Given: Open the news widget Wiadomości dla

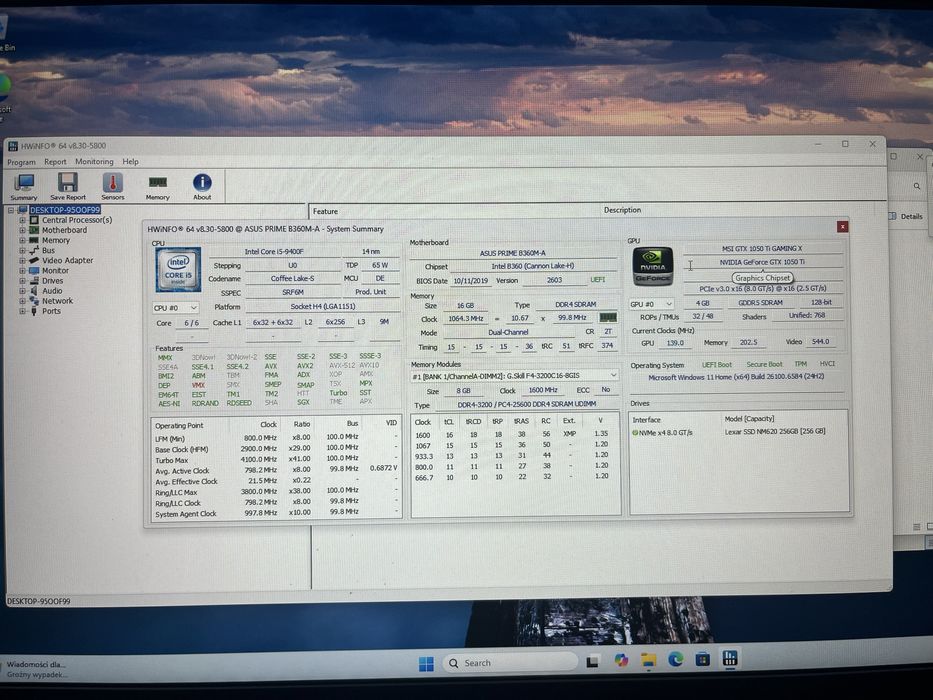Looking at the screenshot, I should (36, 669).
